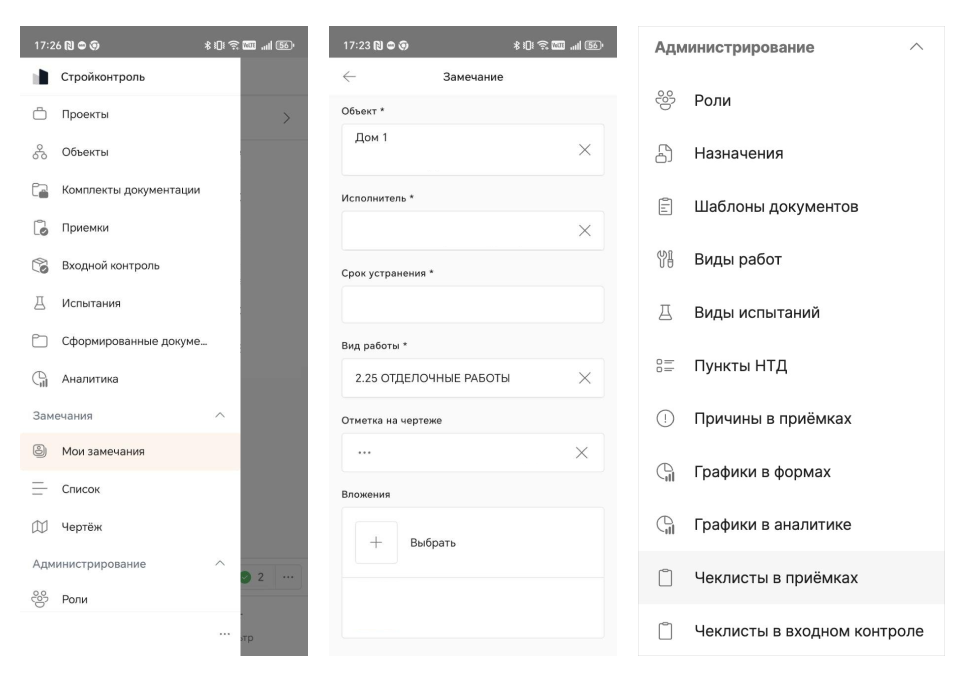Tap the Срок устранения date field
Viewport: 976px width, 688px height.
[x=472, y=305]
